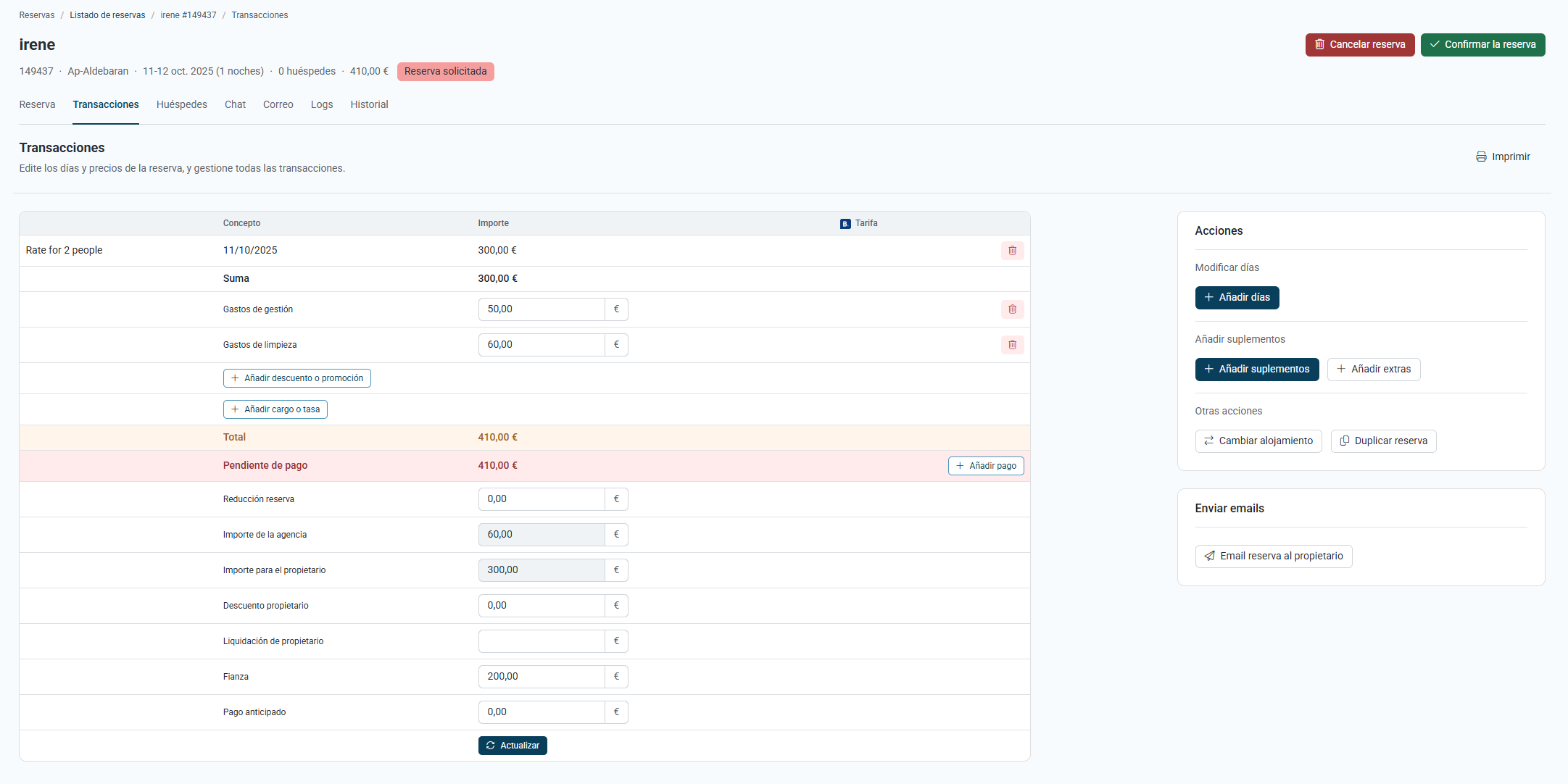1568x784 pixels.
Task: Click Duplicar reserva copy button
Action: click(x=1382, y=441)
